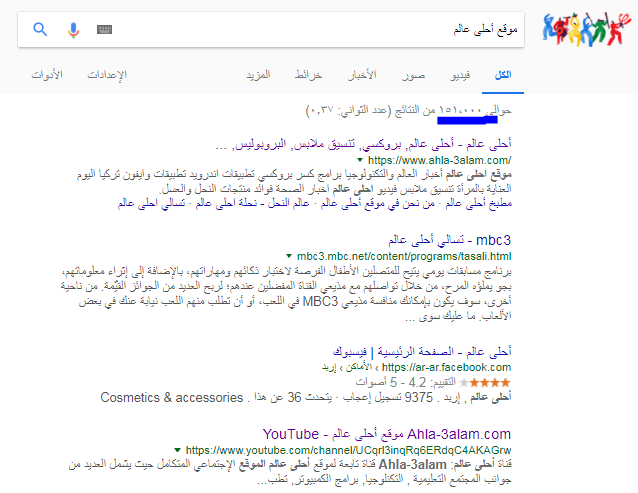Click the first result snippet موقع احلى عالم أخبار العالم
This screenshot has height=493, width=638.
[x=294, y=181]
